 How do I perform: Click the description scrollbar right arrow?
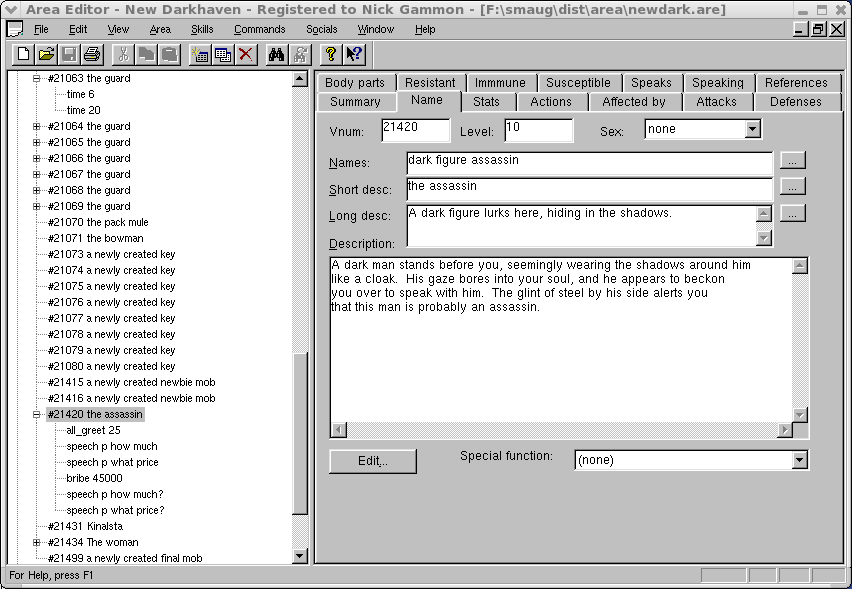pyautogui.click(x=784, y=430)
